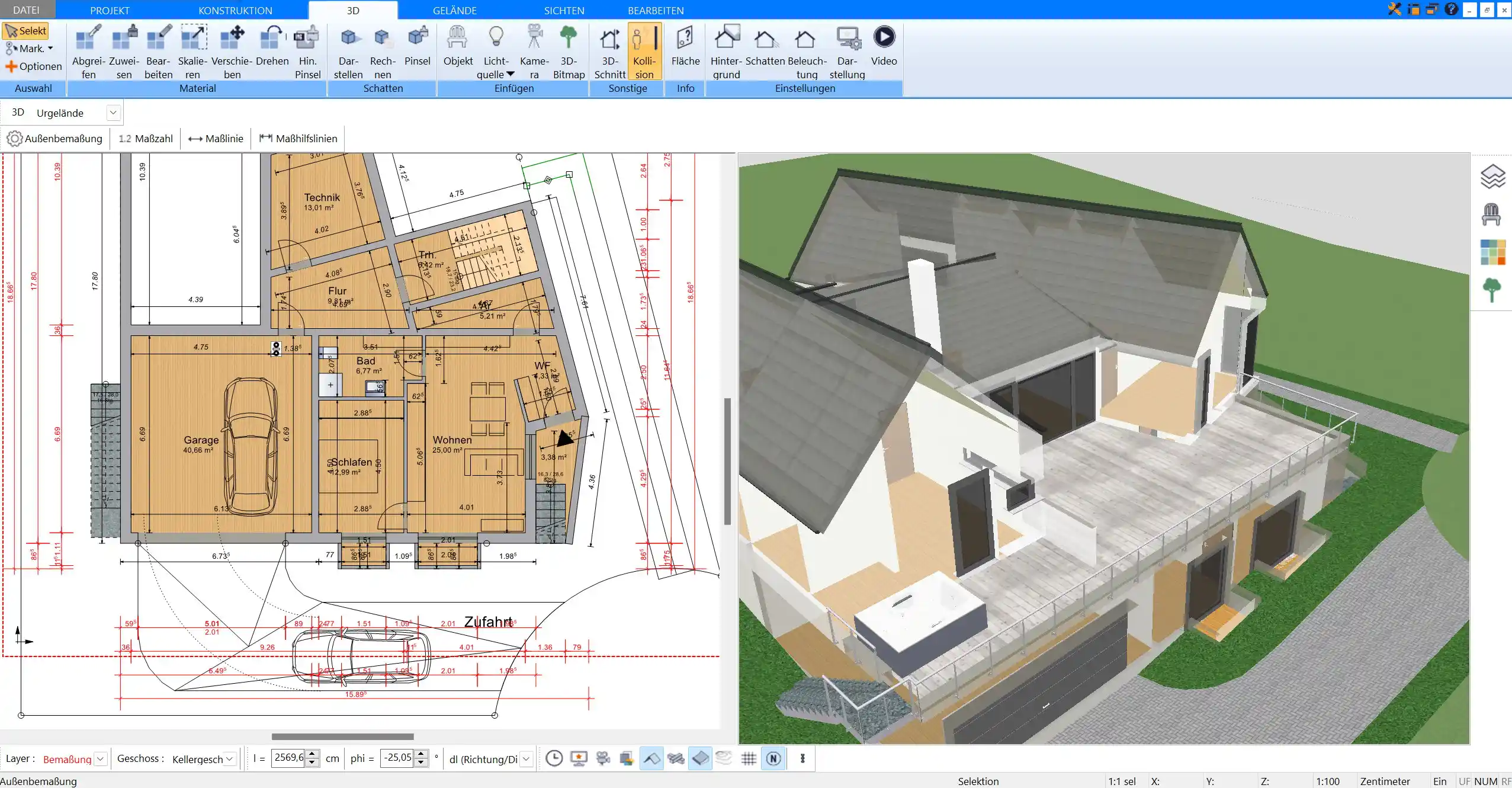Click the clock time-of-day icon

(x=554, y=758)
